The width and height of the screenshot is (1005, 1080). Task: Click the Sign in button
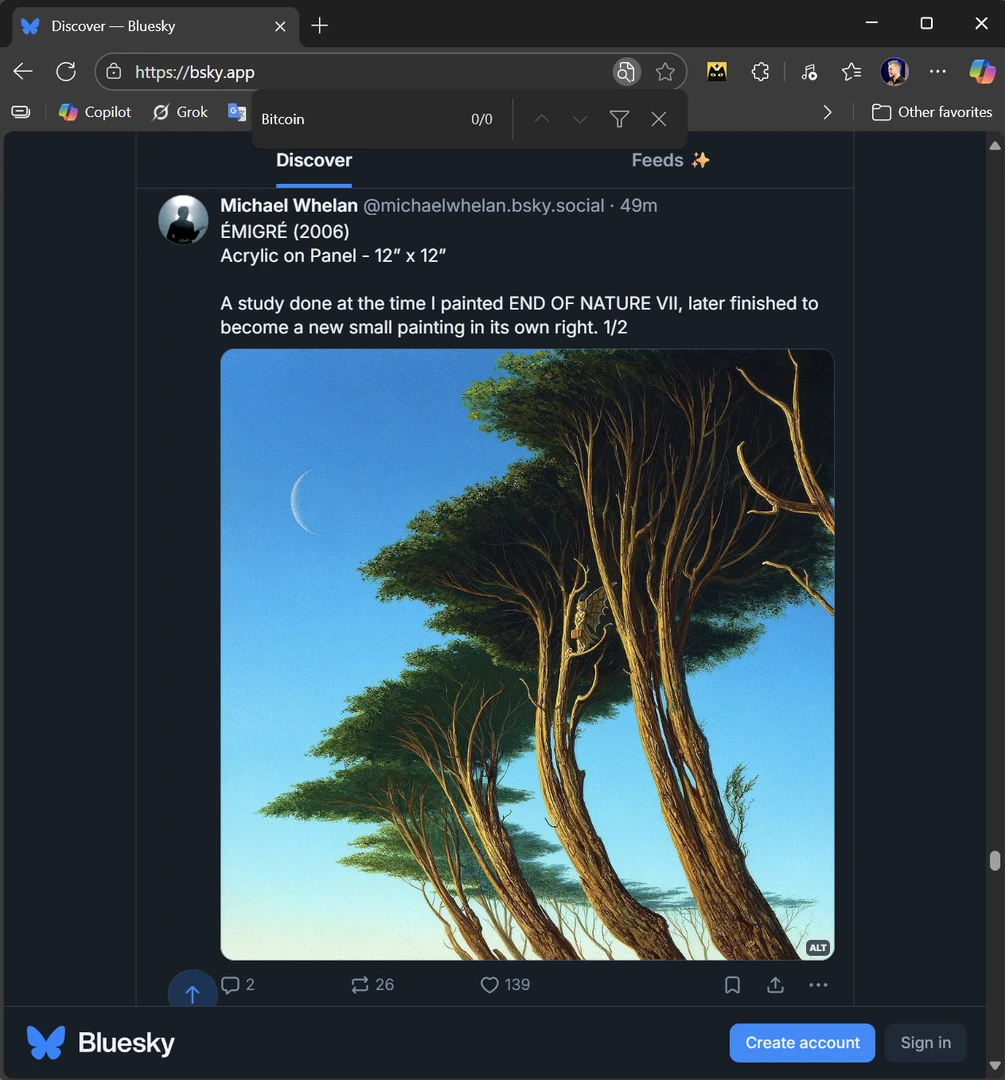pos(925,1042)
